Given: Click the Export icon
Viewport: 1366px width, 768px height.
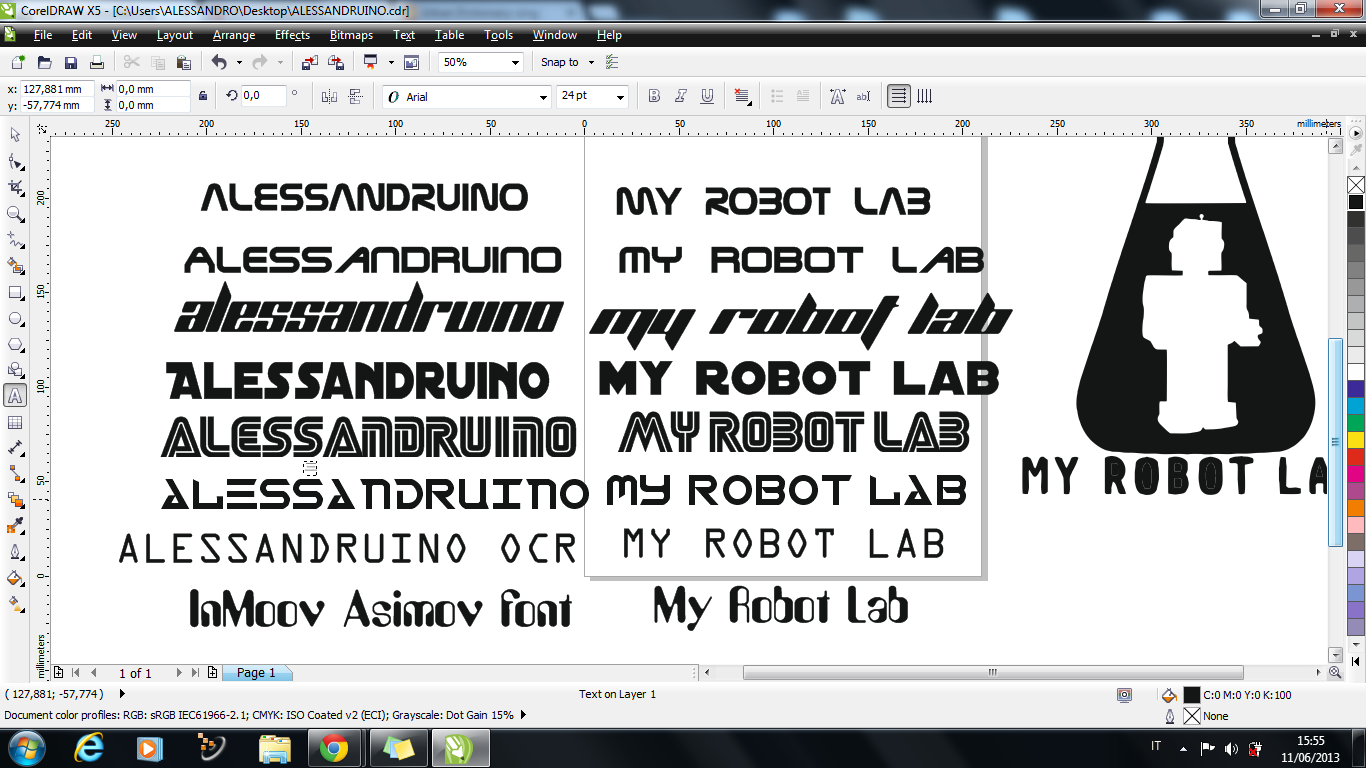Looking at the screenshot, I should (x=336, y=62).
